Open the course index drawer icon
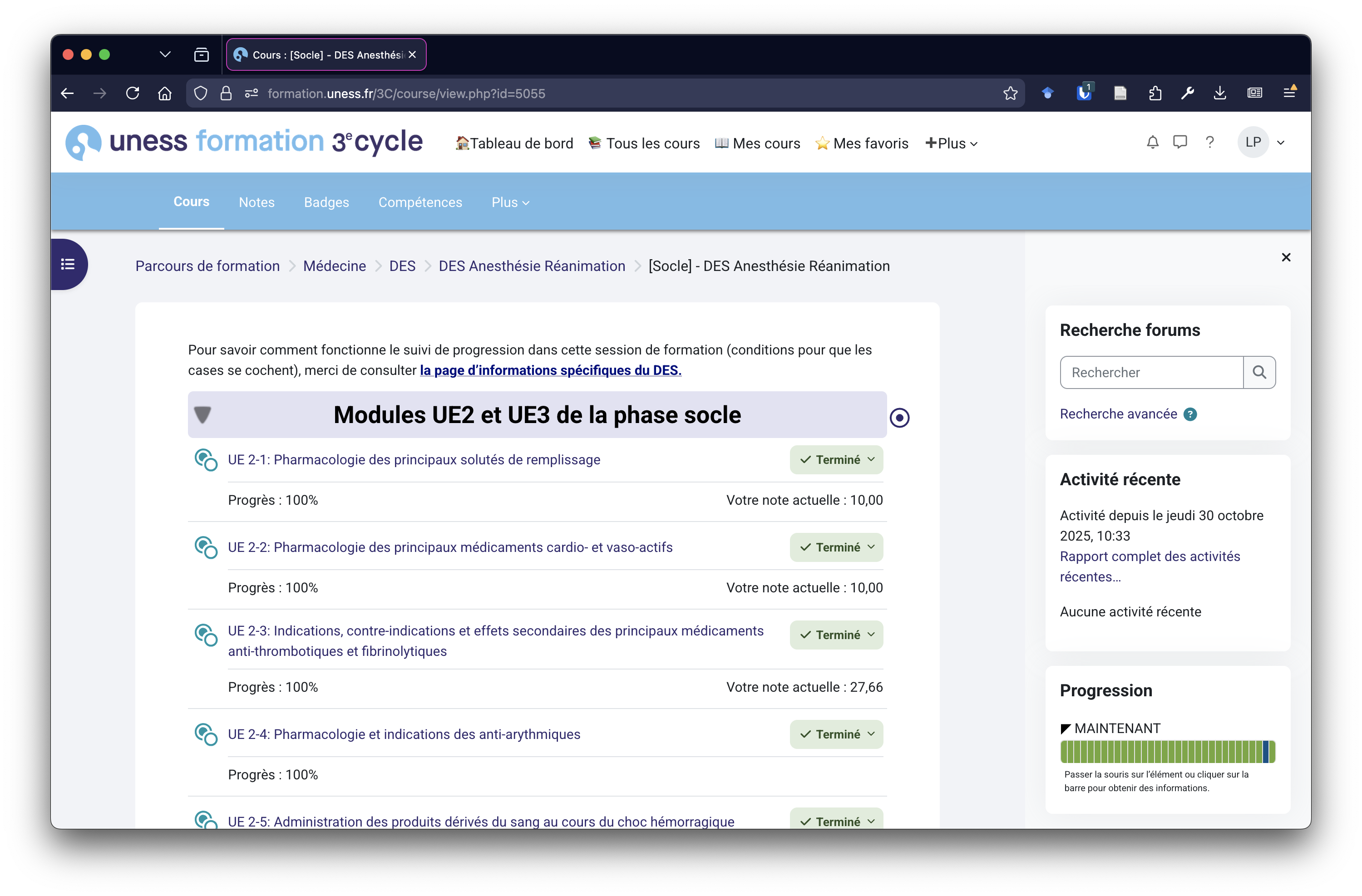 [68, 264]
